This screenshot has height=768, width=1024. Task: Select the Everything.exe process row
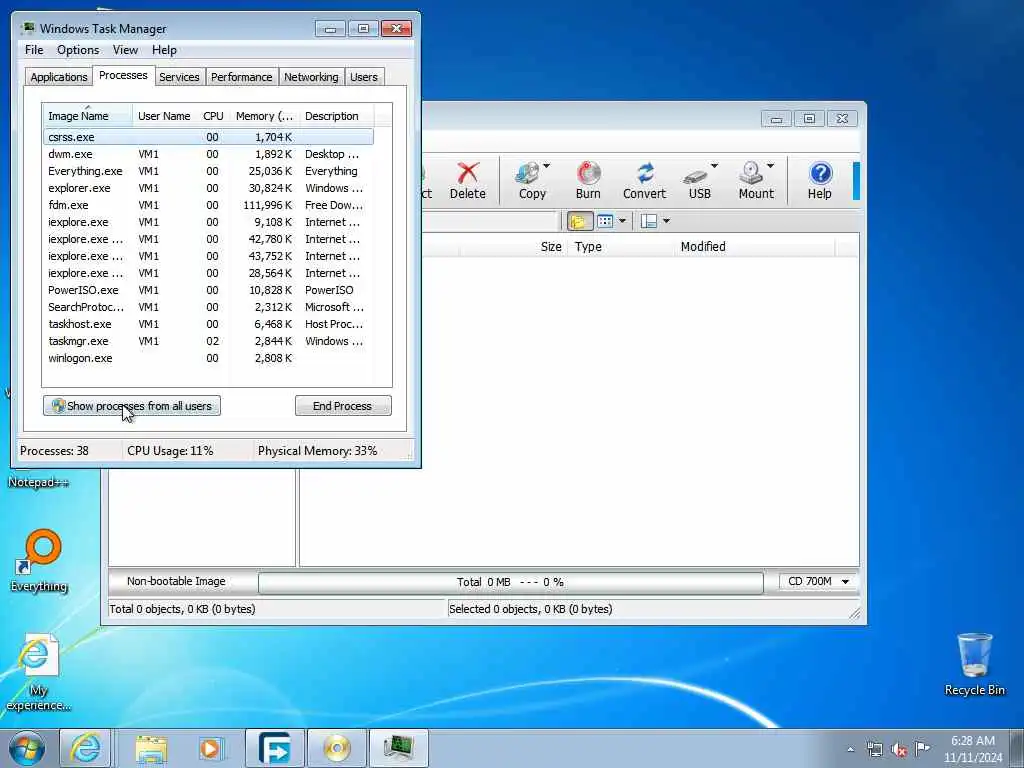click(208, 171)
